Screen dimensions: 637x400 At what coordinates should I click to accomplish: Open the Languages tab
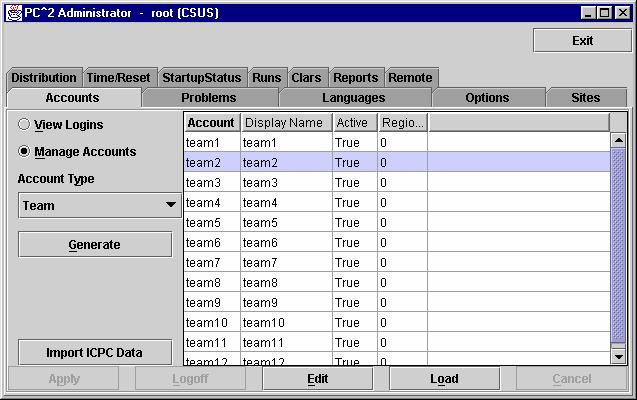pos(353,98)
